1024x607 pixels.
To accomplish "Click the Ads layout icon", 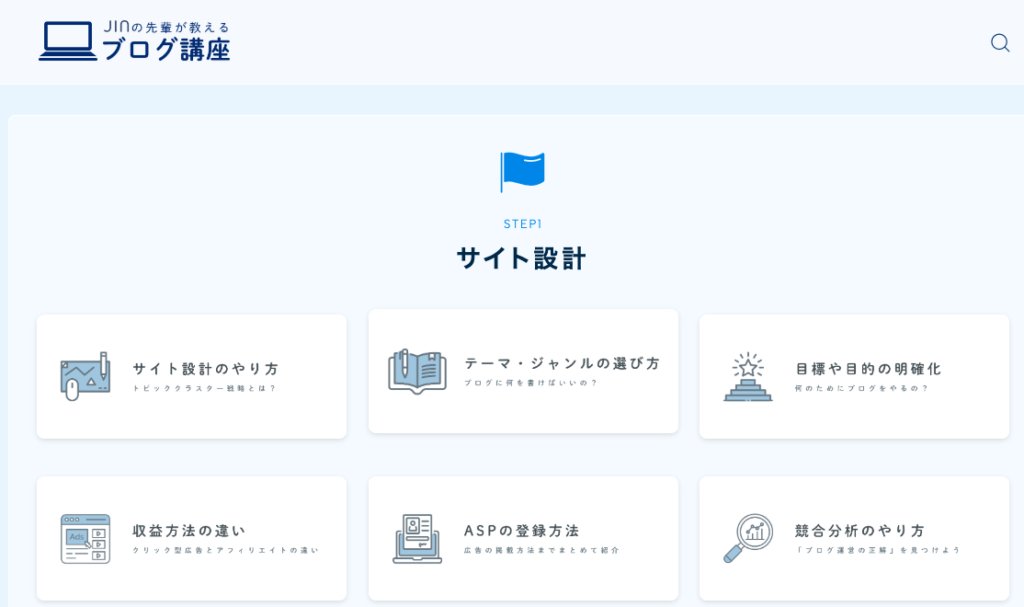I will [85, 539].
